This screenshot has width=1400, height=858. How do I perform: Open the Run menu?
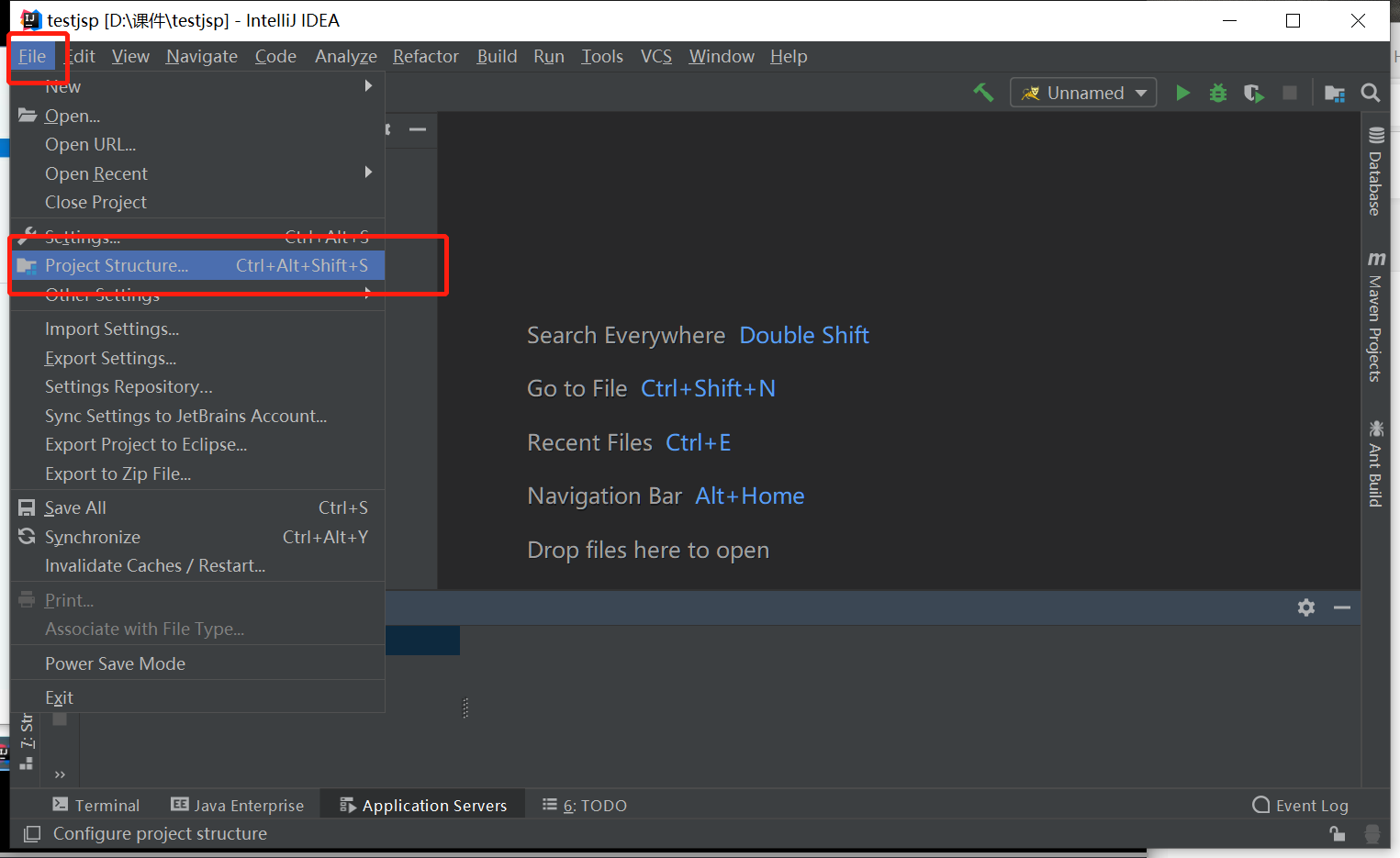click(549, 56)
